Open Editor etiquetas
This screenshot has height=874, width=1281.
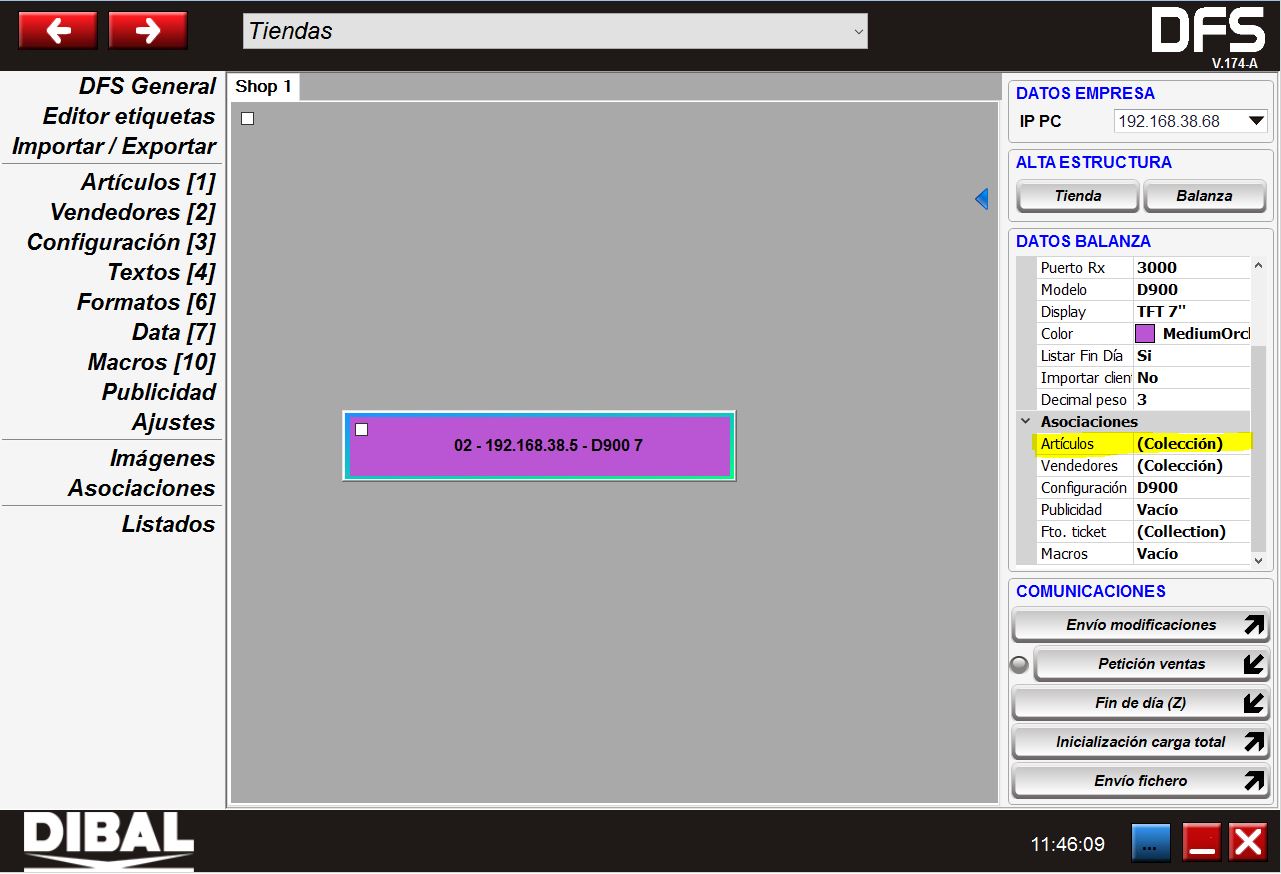coord(129,116)
